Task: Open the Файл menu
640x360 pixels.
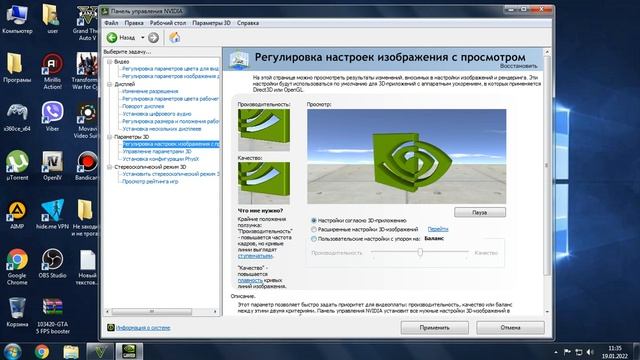Action: click(x=111, y=23)
